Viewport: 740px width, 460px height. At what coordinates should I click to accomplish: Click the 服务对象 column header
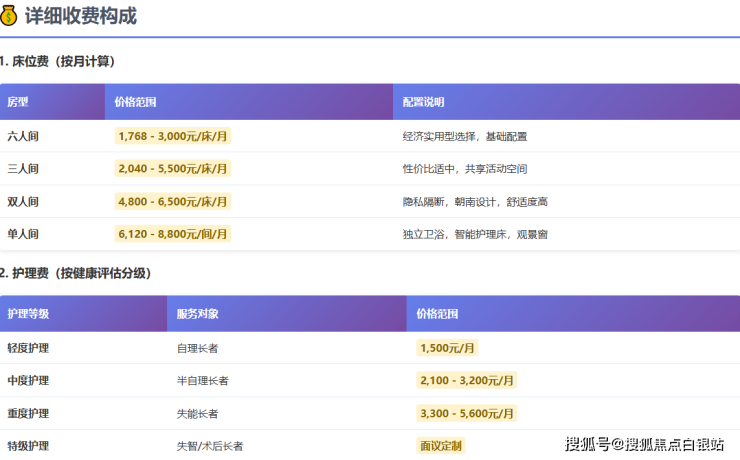click(x=197, y=314)
